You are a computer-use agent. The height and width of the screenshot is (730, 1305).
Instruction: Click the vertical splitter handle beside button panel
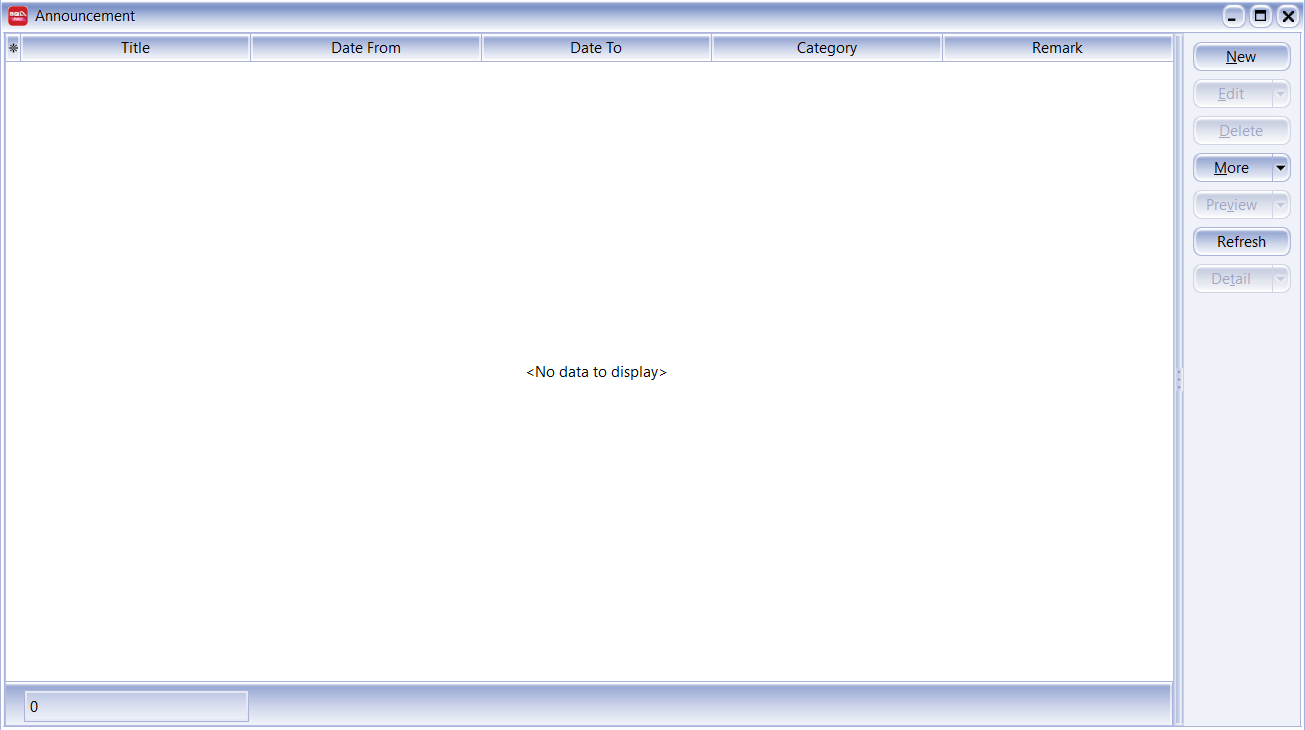point(1179,379)
